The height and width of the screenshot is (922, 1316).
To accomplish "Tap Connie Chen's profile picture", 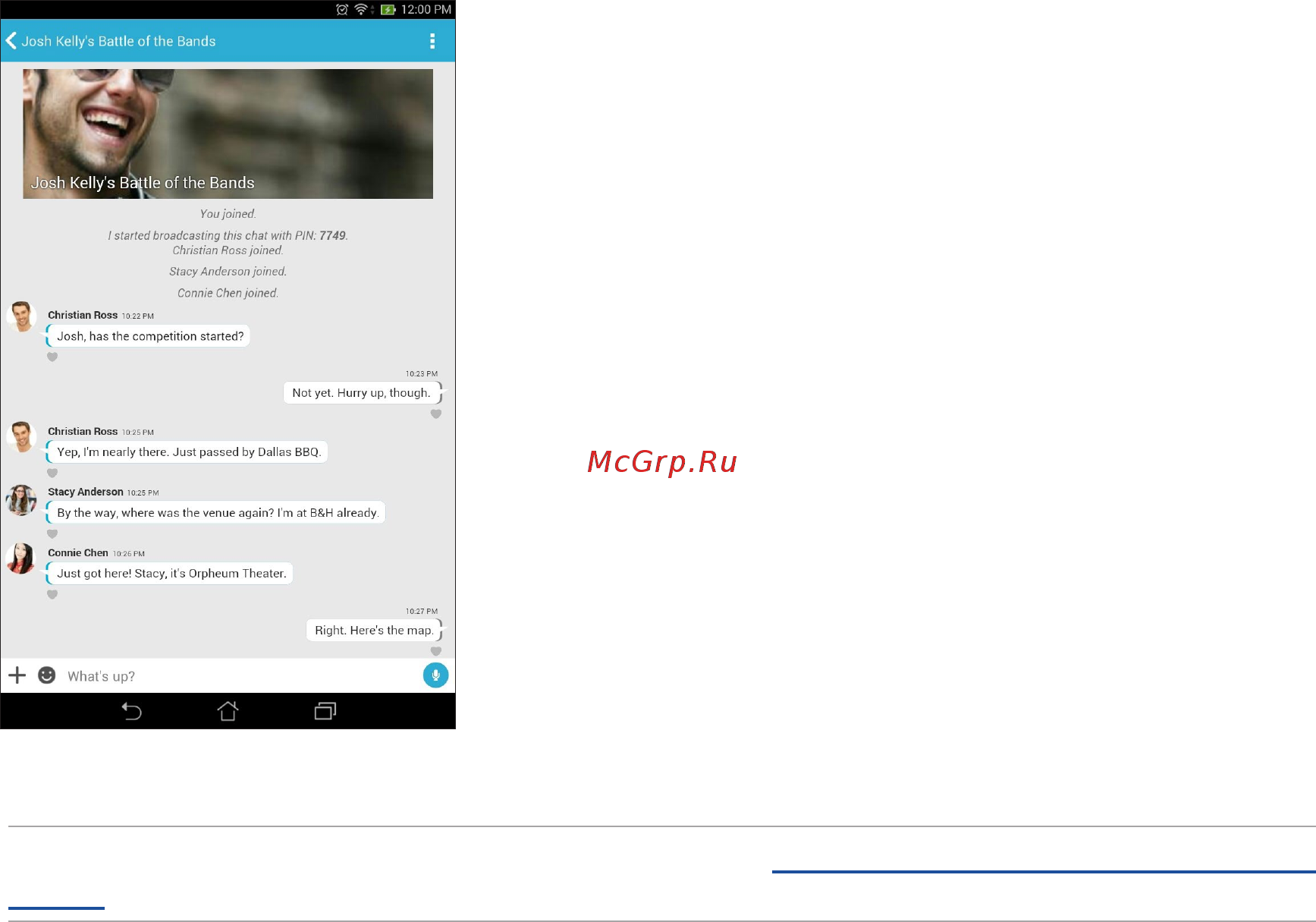I will point(21,559).
